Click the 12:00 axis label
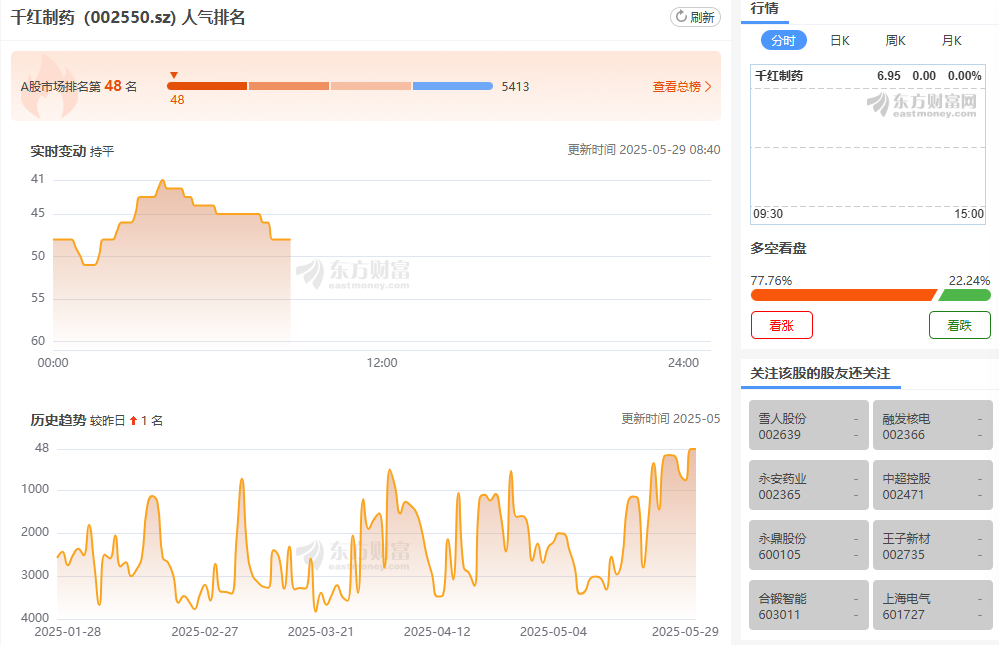999x645 pixels. tap(382, 363)
